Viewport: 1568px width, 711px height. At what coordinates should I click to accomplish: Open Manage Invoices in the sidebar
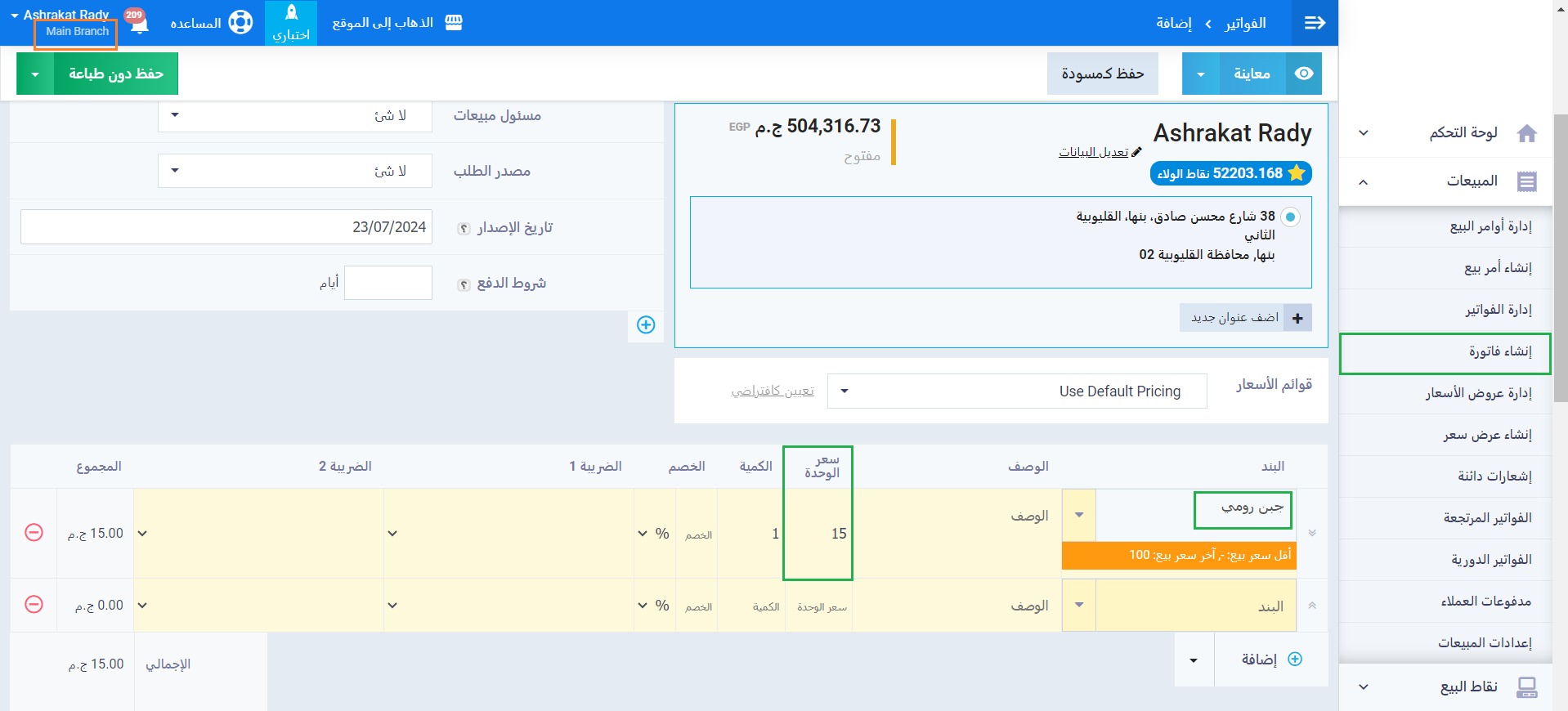[1498, 310]
